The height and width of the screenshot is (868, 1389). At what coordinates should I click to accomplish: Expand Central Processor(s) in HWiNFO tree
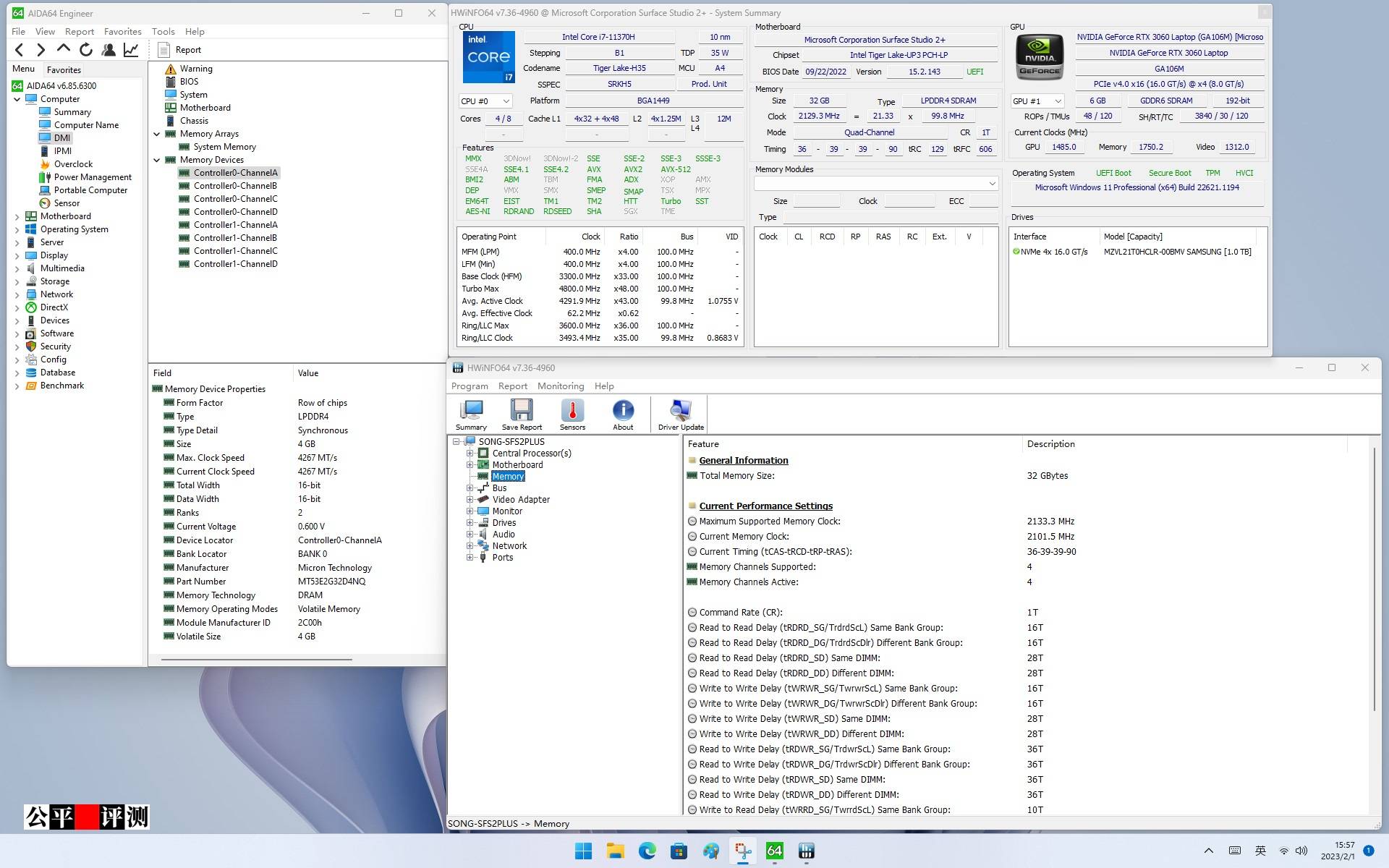[470, 454]
